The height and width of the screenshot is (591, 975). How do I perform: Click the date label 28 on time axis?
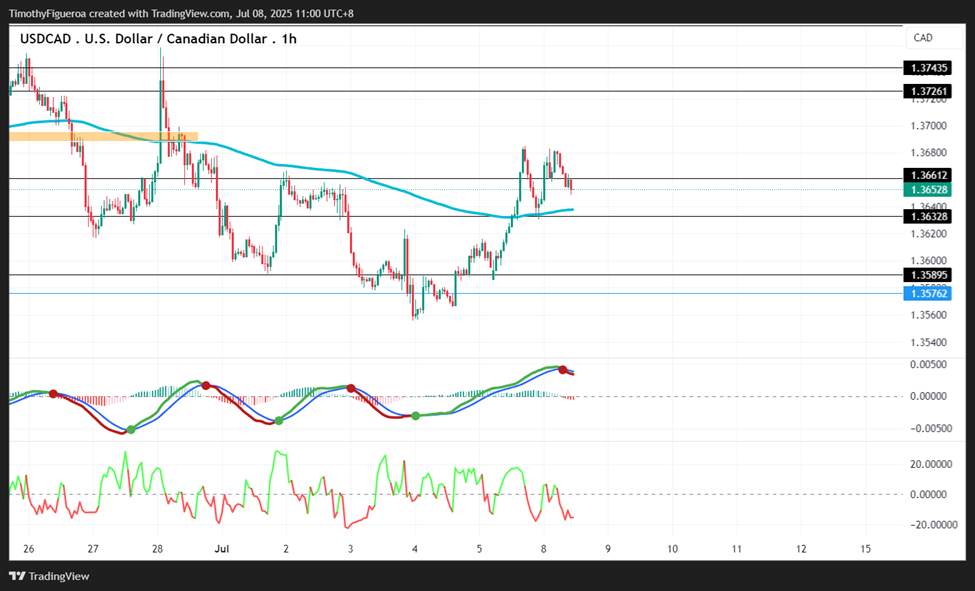157,549
